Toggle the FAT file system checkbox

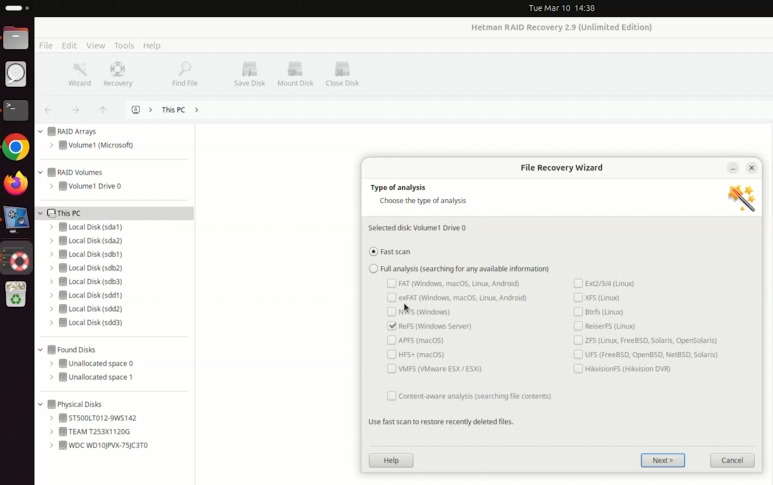[391, 283]
